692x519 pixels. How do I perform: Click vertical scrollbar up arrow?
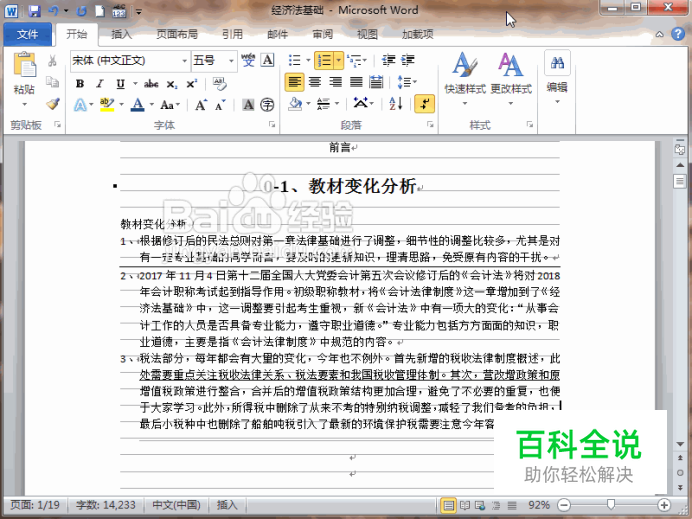(680, 165)
